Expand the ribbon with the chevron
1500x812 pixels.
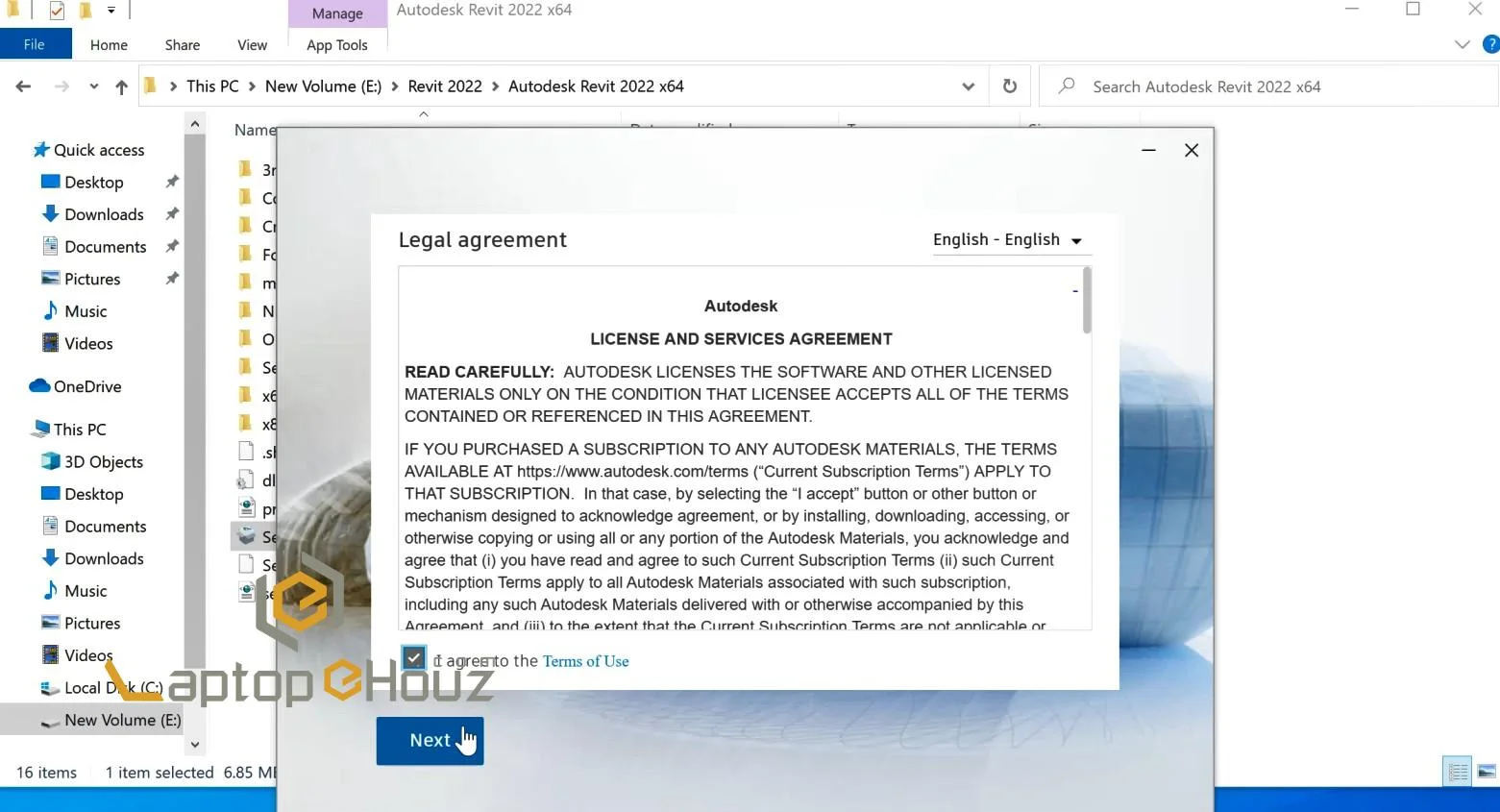1463,44
